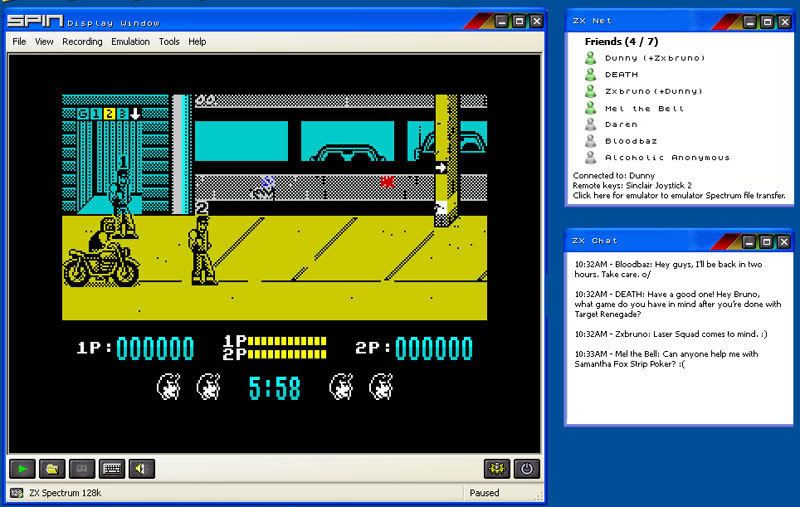This screenshot has height=507, width=800.
Task: Click the 1P score 000000
Action: (155, 348)
